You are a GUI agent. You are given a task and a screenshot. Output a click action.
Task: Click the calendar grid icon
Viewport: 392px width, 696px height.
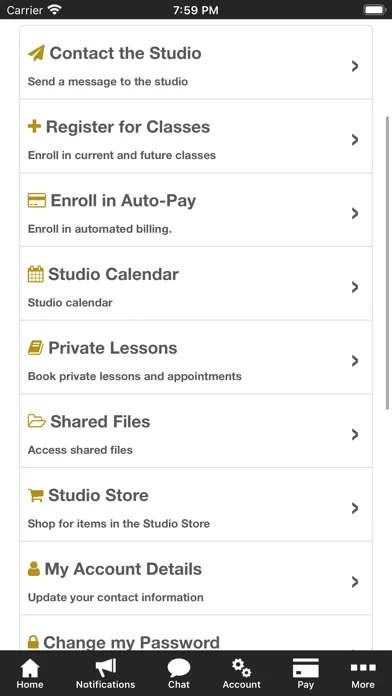tap(36, 274)
